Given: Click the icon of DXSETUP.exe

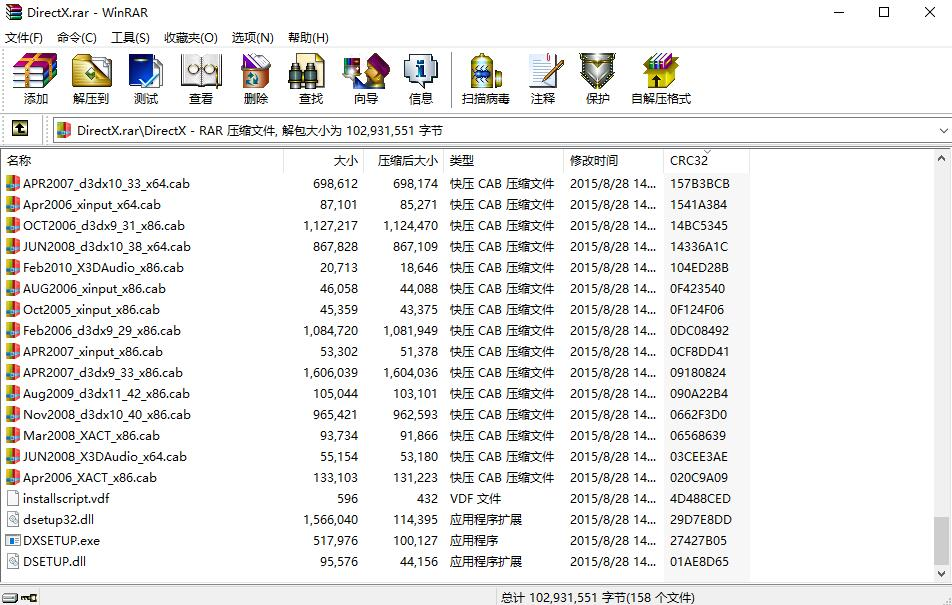Looking at the screenshot, I should click(x=13, y=541).
